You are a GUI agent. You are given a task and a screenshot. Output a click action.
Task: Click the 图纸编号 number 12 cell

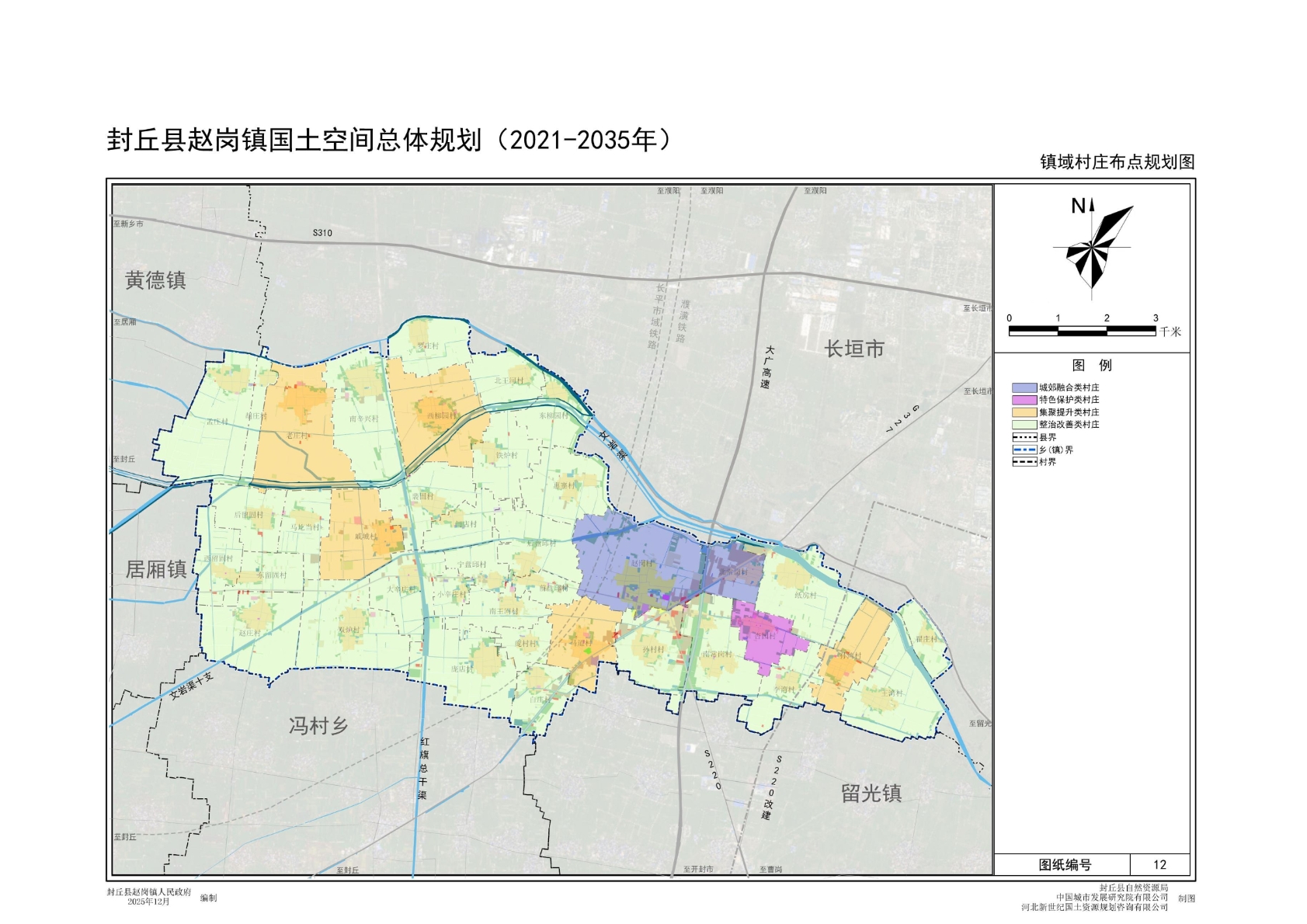(1159, 865)
